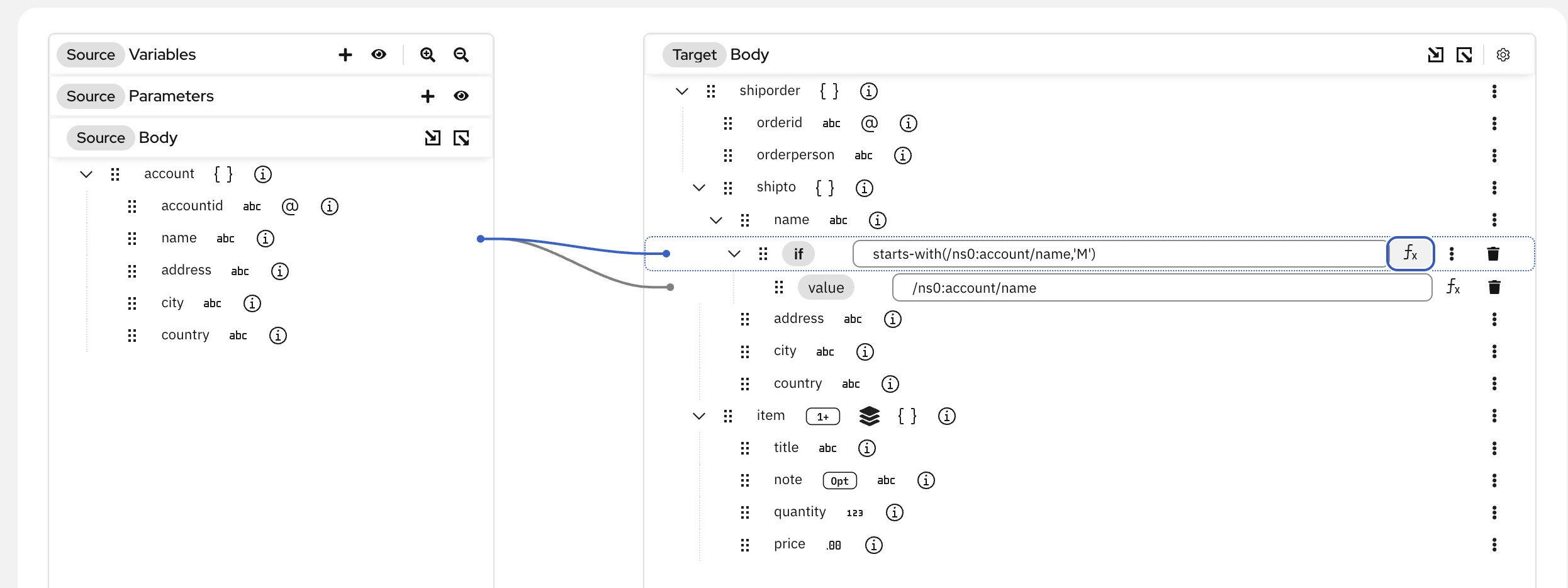Image resolution: width=1568 pixels, height=588 pixels.
Task: Collapse the target item node
Action: click(699, 416)
